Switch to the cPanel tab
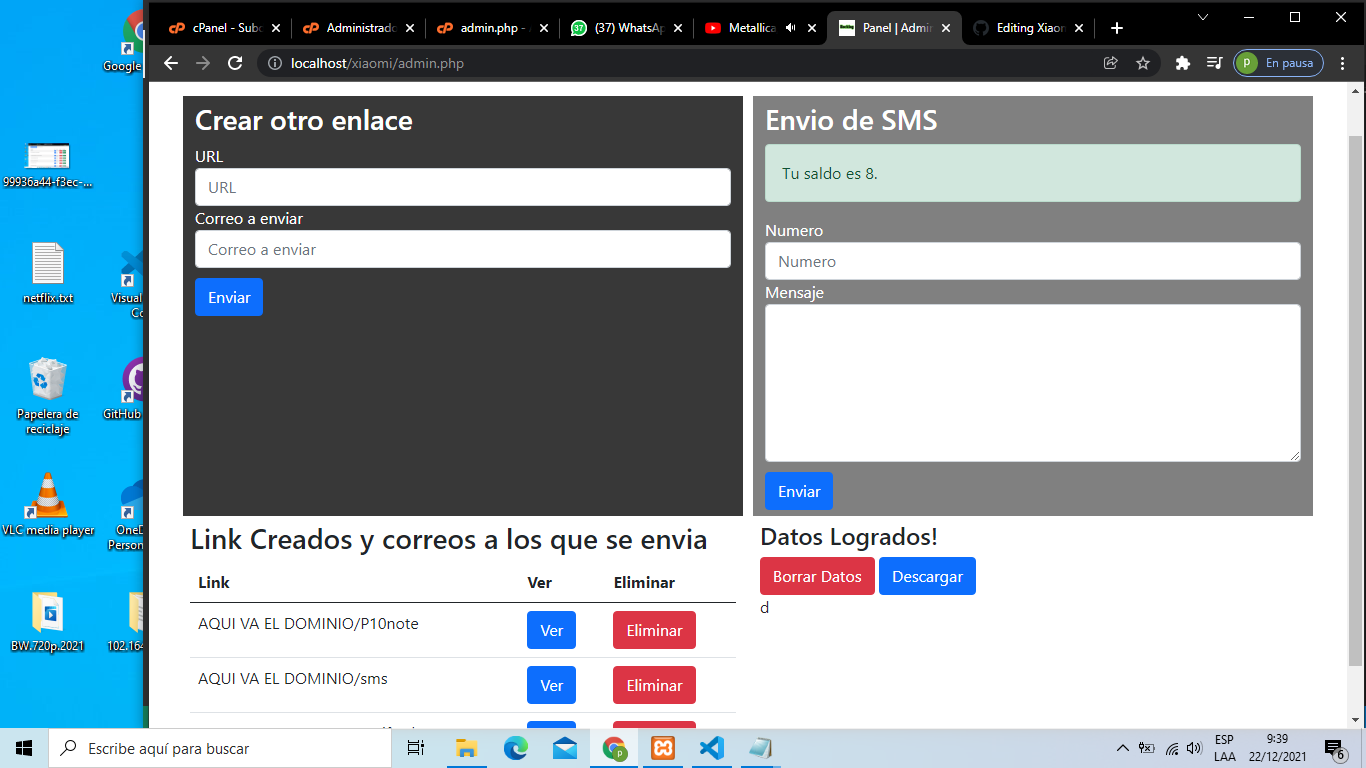This screenshot has width=1366, height=768. [225, 28]
